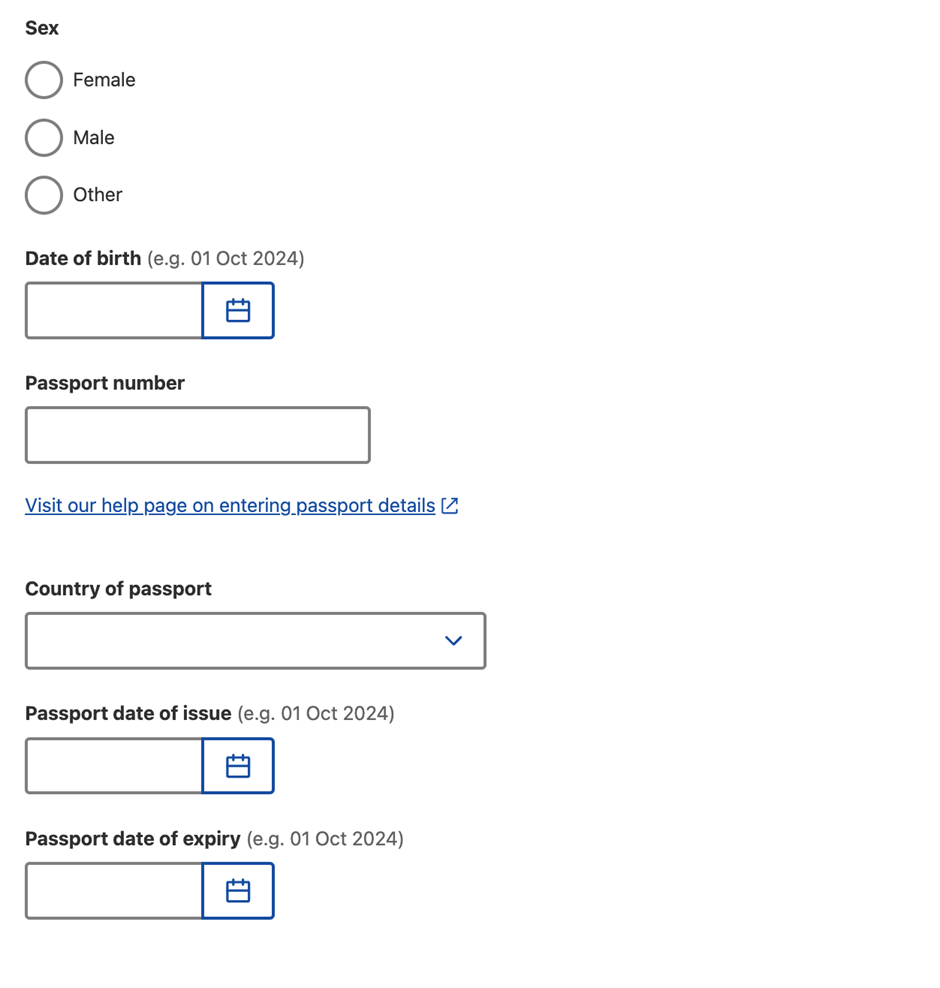Click the "Female" label text
The width and height of the screenshot is (940, 988).
tap(104, 80)
